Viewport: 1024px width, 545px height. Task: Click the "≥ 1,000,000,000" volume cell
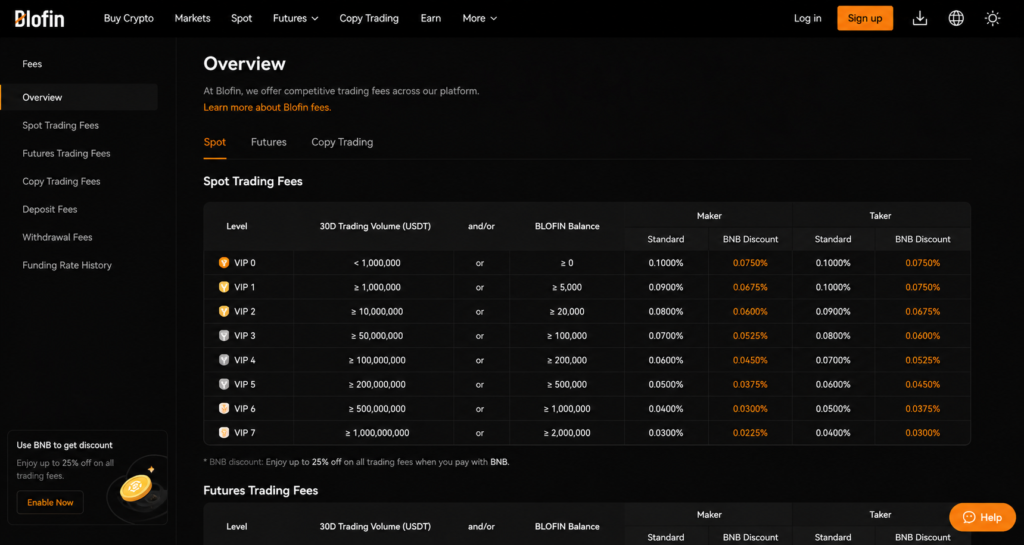[377, 433]
